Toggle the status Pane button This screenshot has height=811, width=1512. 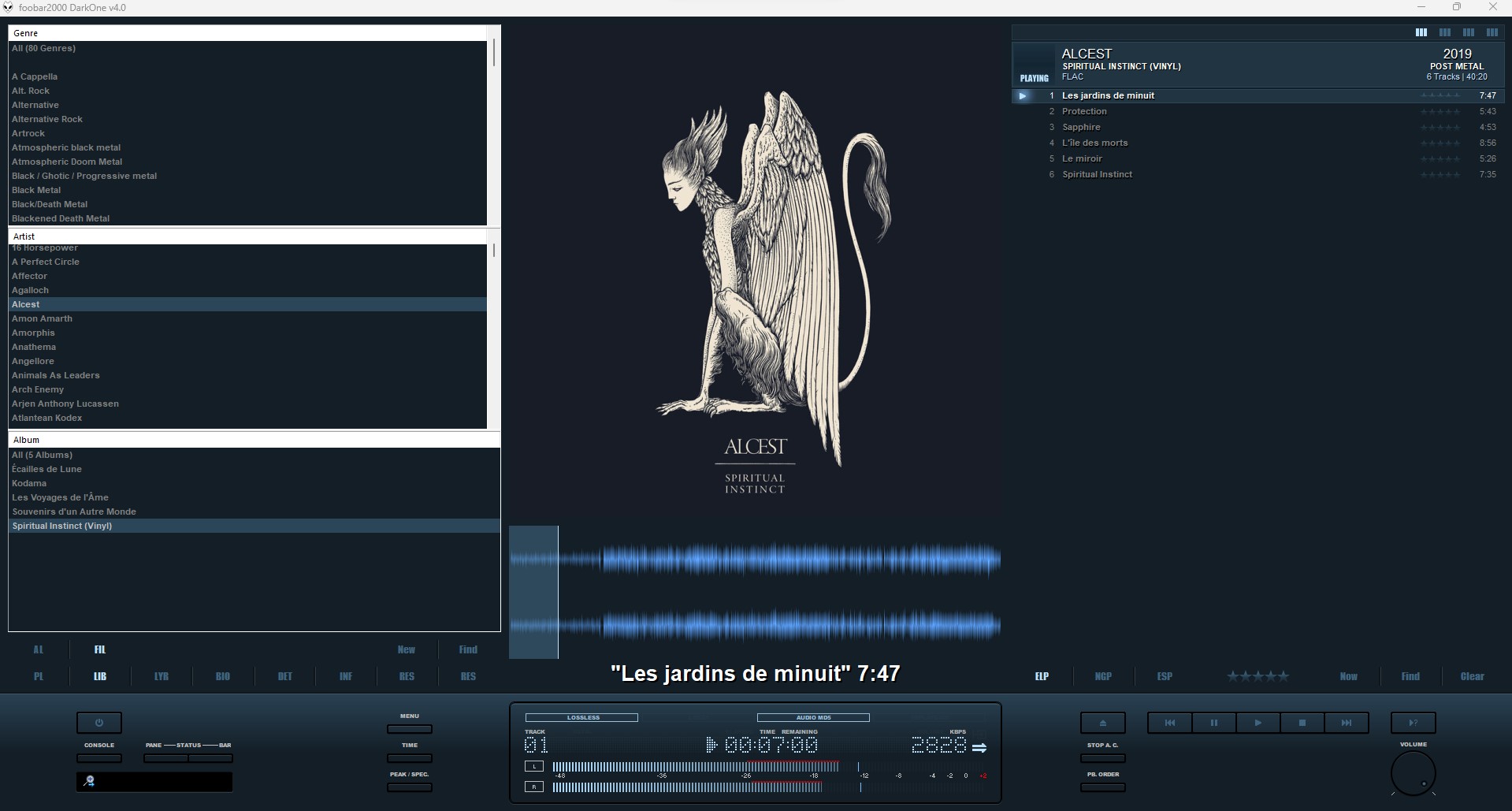165,758
